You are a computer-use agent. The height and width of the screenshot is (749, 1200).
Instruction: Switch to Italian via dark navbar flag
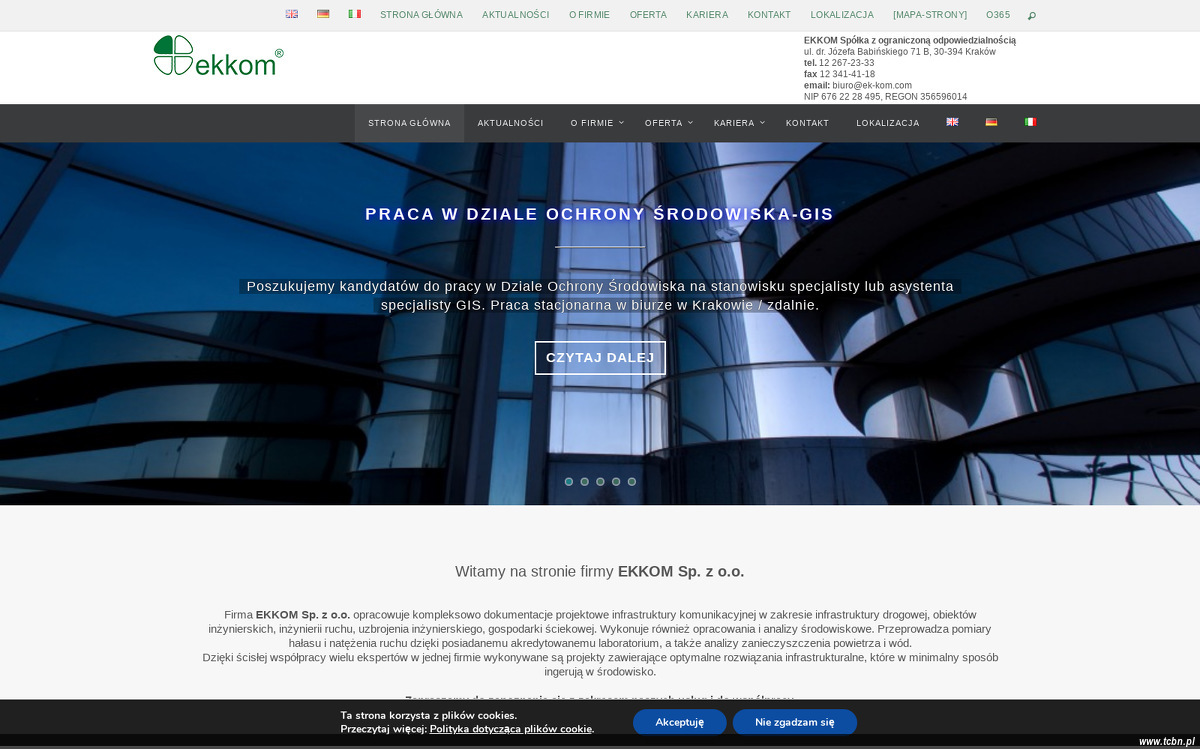1030,122
